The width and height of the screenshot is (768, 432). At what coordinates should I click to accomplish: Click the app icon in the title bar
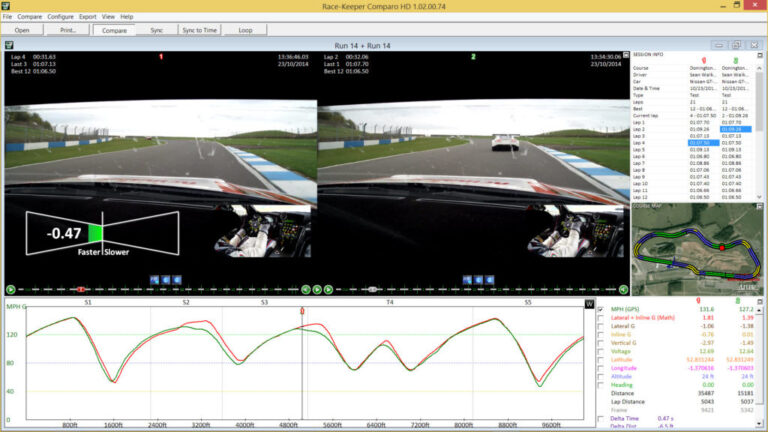8,5
